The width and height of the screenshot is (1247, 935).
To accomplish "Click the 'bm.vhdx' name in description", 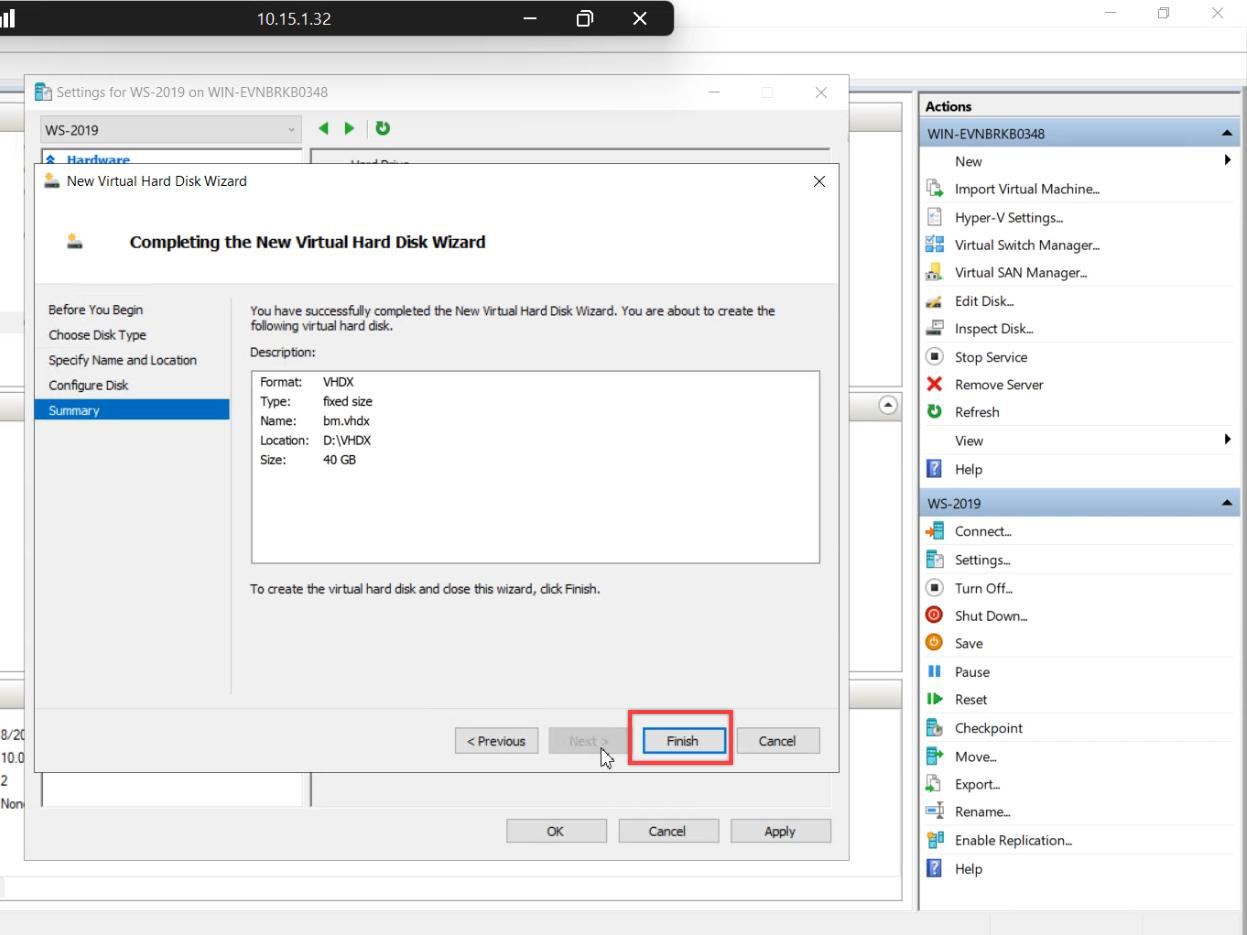I will [x=346, y=421].
